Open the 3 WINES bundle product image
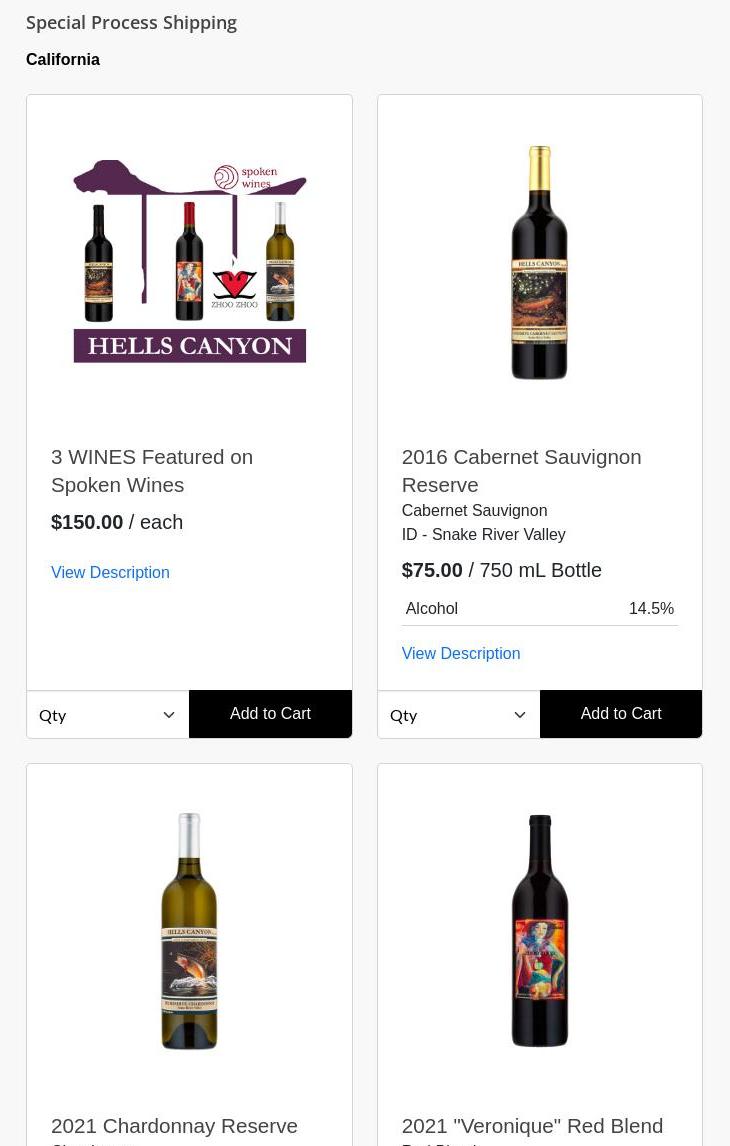The width and height of the screenshot is (730, 1146). coord(189,262)
